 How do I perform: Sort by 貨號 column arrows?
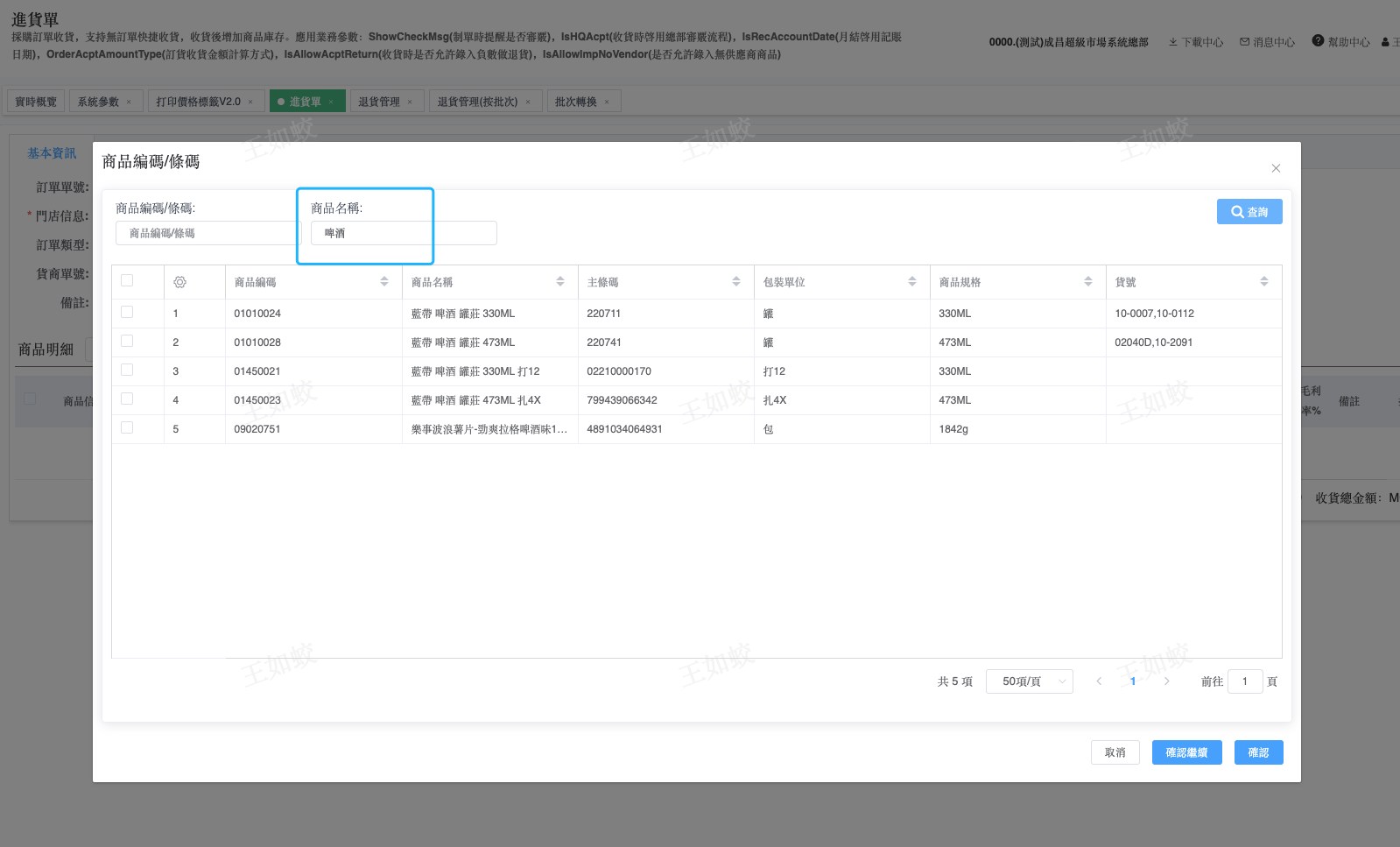tap(1263, 282)
